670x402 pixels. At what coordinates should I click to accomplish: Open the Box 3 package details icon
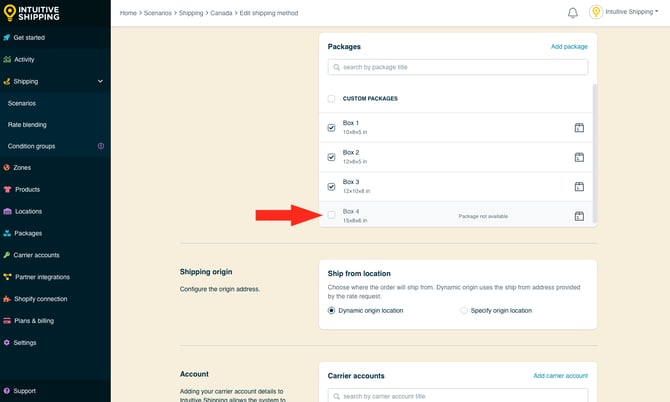point(579,187)
